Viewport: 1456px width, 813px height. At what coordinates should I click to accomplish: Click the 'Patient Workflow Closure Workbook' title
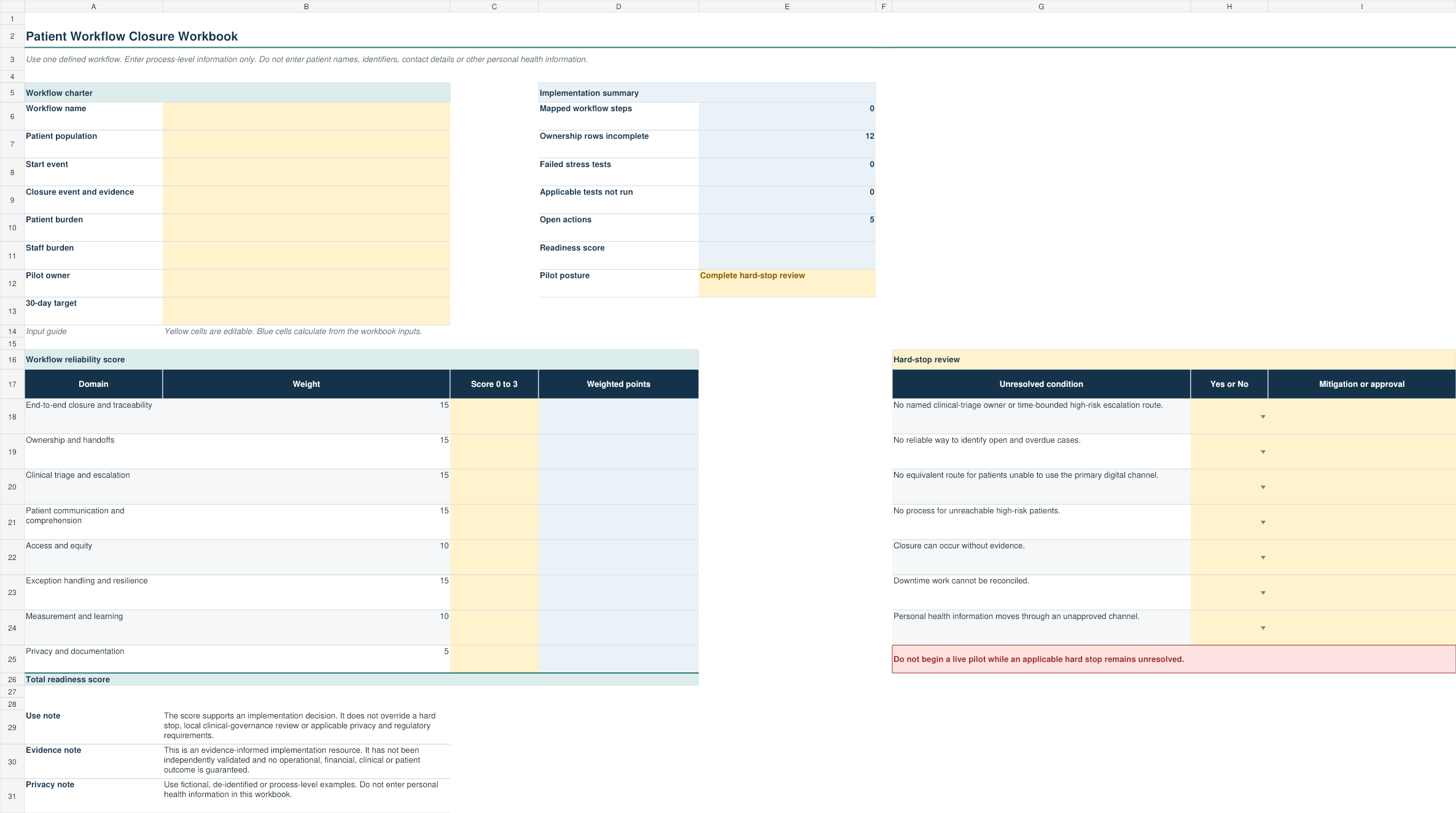131,36
